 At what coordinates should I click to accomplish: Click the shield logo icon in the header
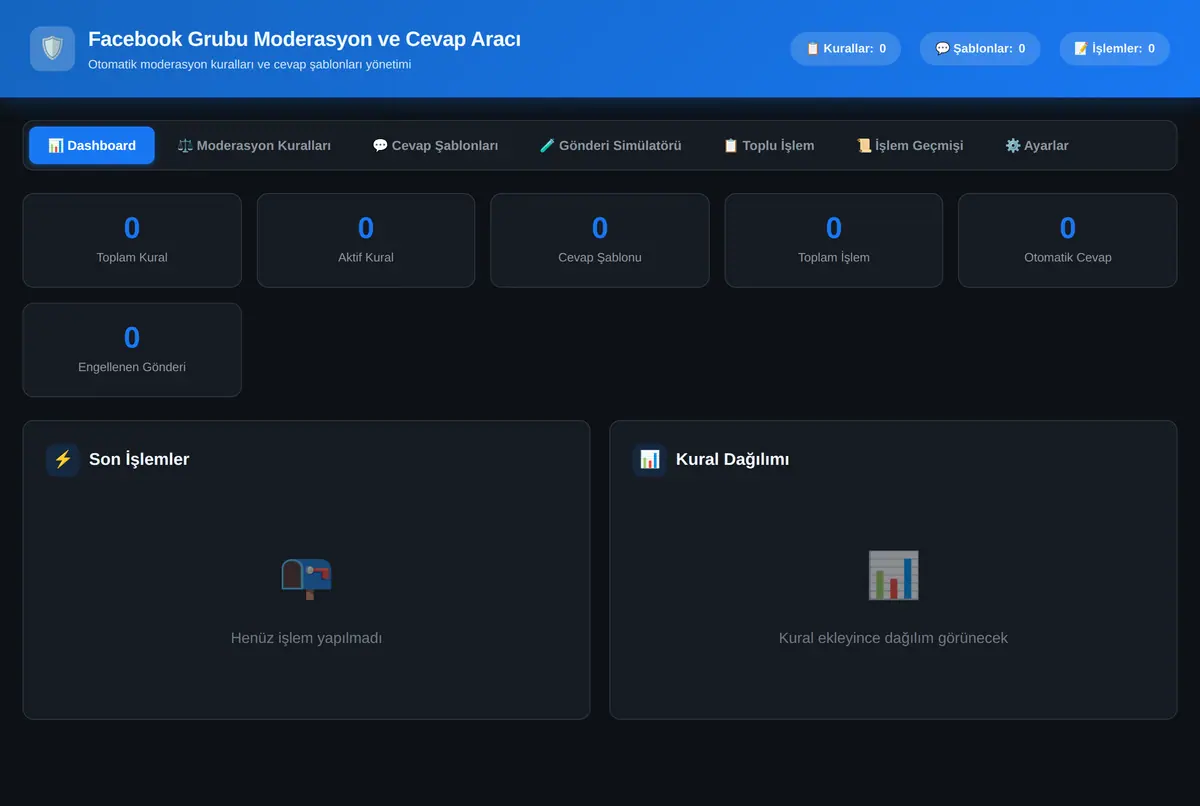(x=52, y=49)
